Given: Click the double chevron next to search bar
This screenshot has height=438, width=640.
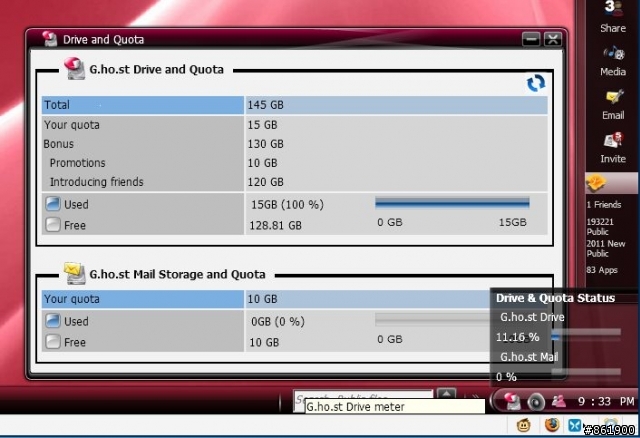Looking at the screenshot, I should click(476, 397).
